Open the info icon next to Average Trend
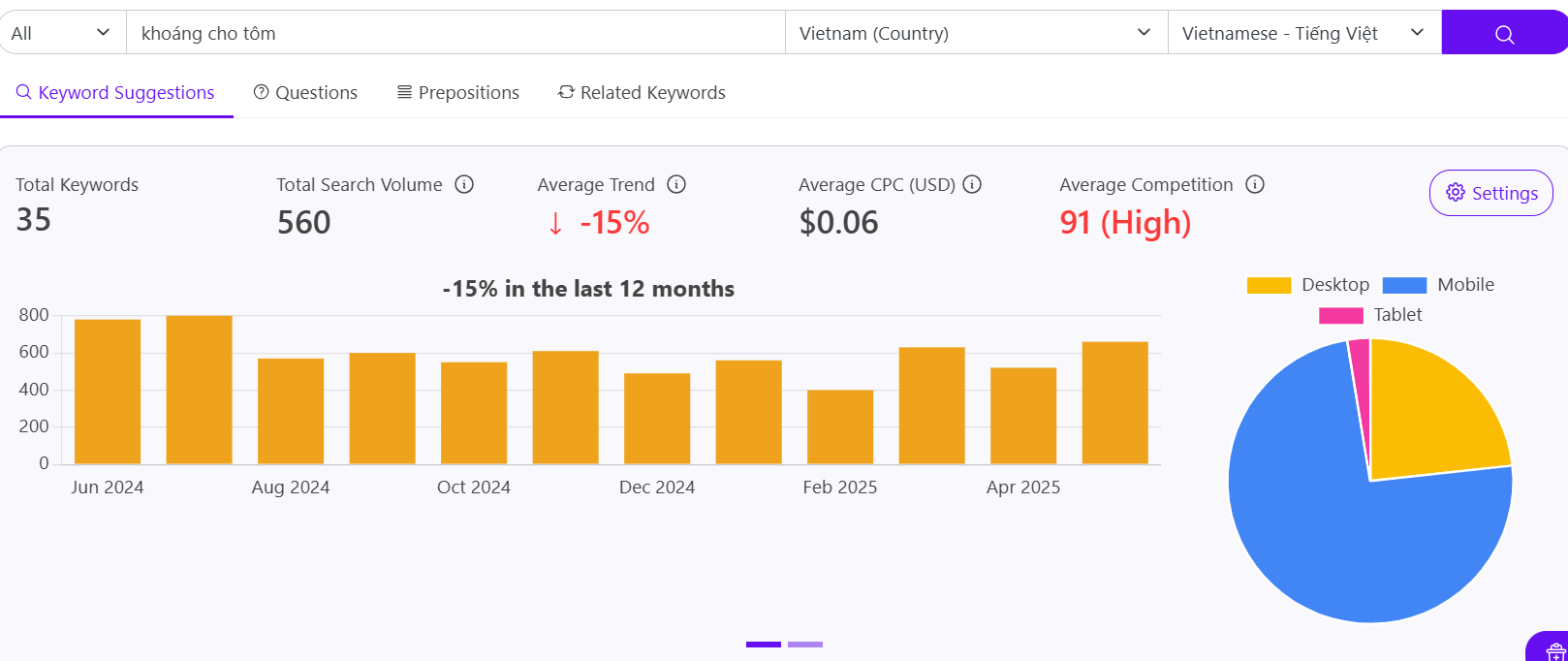This screenshot has width=1568, height=661. 676,184
